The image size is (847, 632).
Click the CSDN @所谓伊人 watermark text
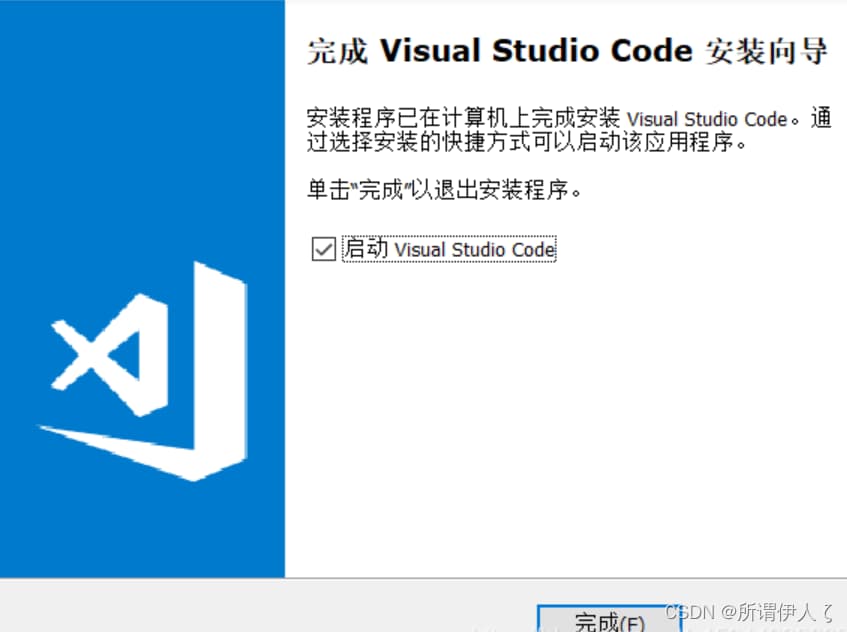pyautogui.click(x=749, y=612)
